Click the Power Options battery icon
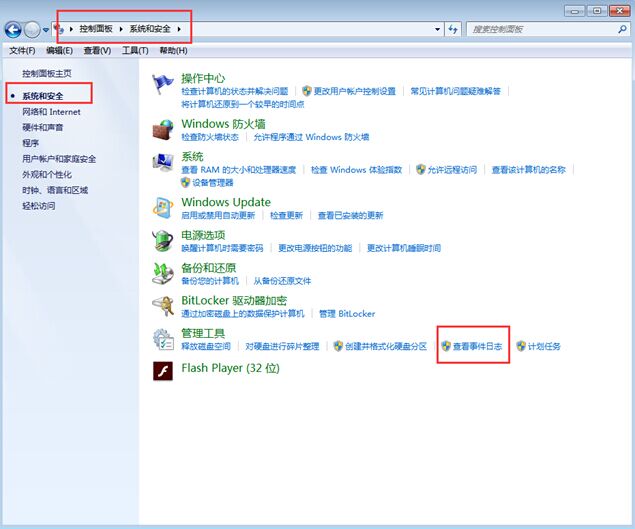 (x=163, y=241)
